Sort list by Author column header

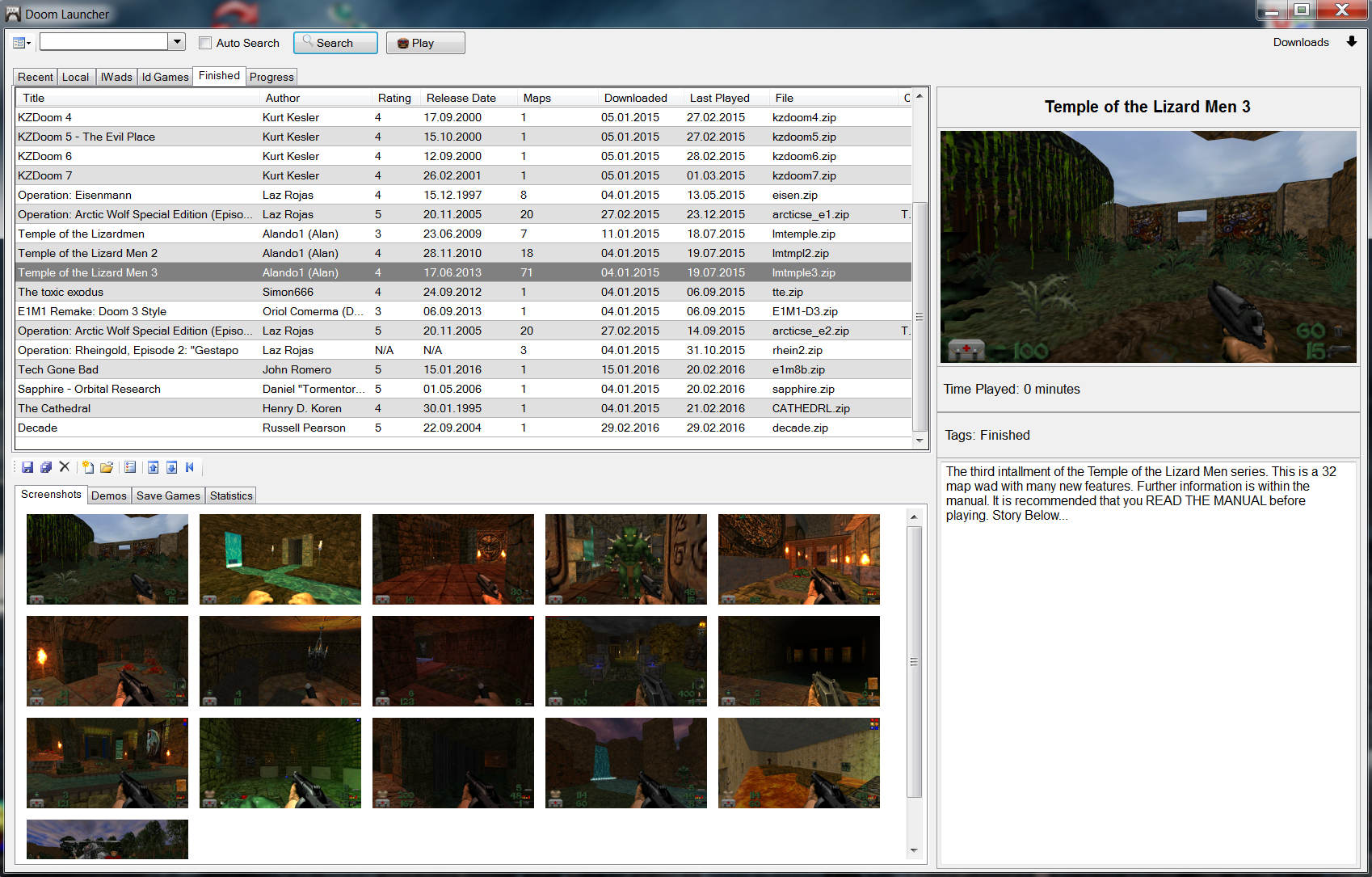315,98
